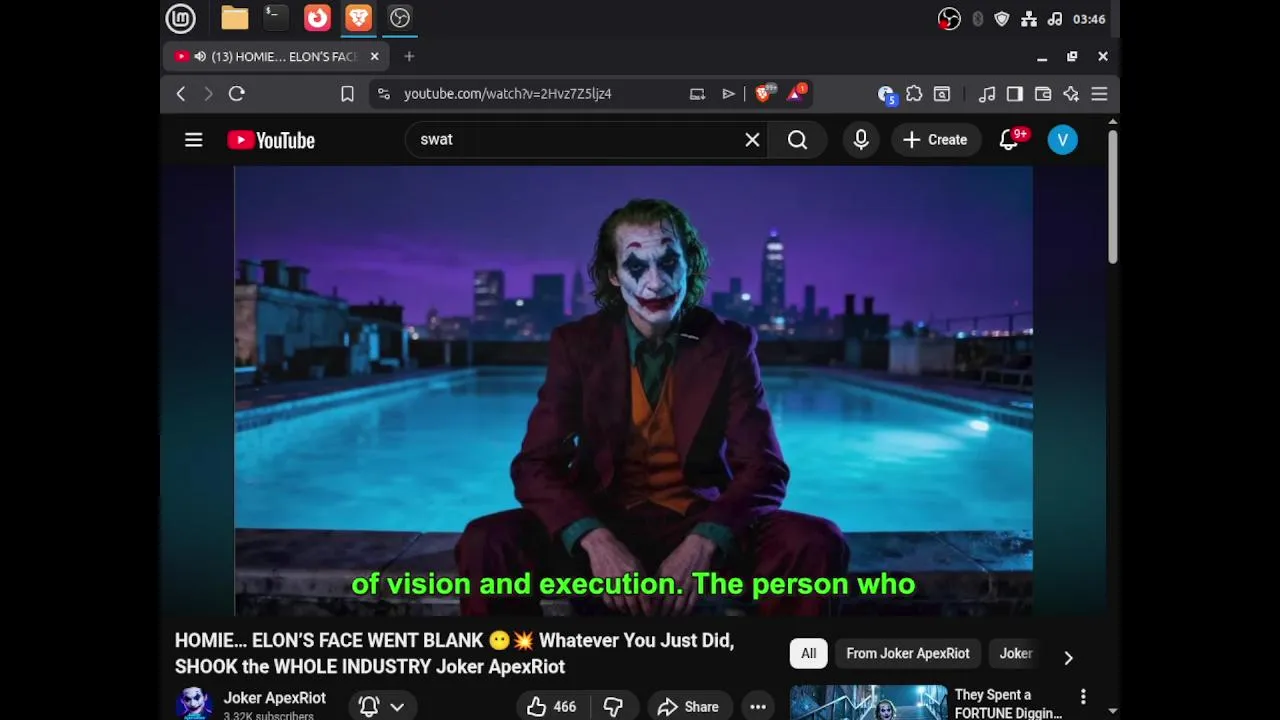Viewport: 1280px width, 720px height.
Task: Like the video with 466 likes
Action: coord(552,706)
